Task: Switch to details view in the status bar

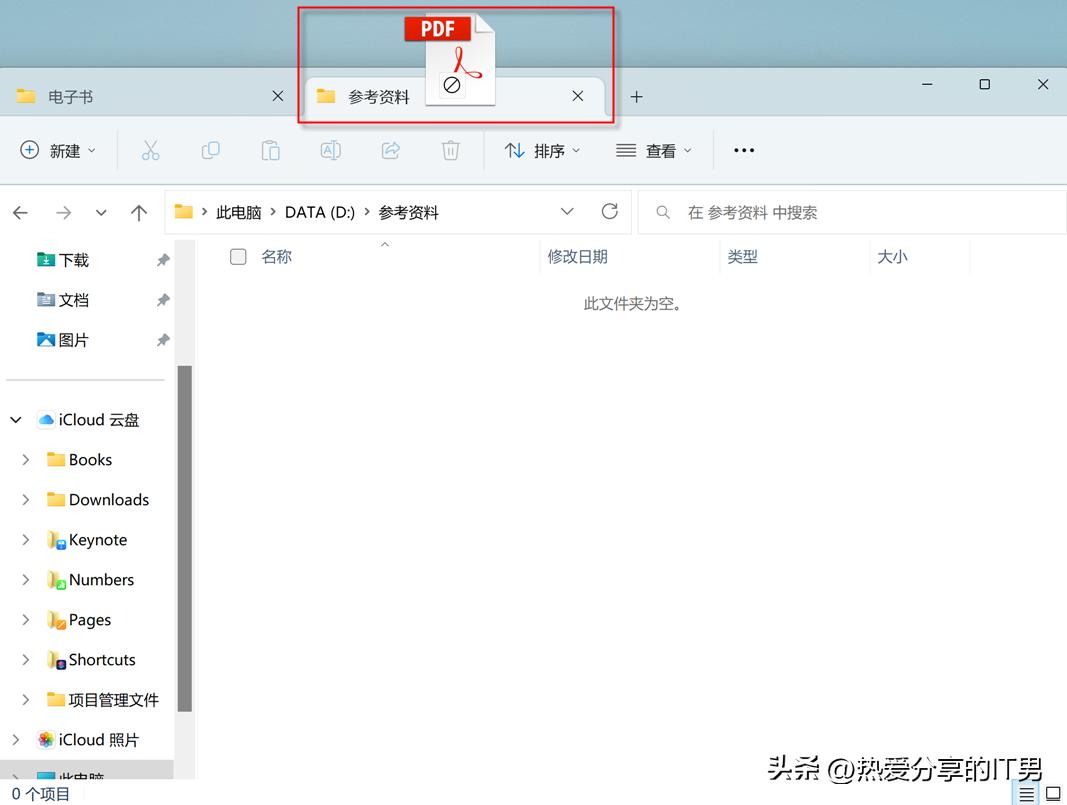Action: (1026, 793)
